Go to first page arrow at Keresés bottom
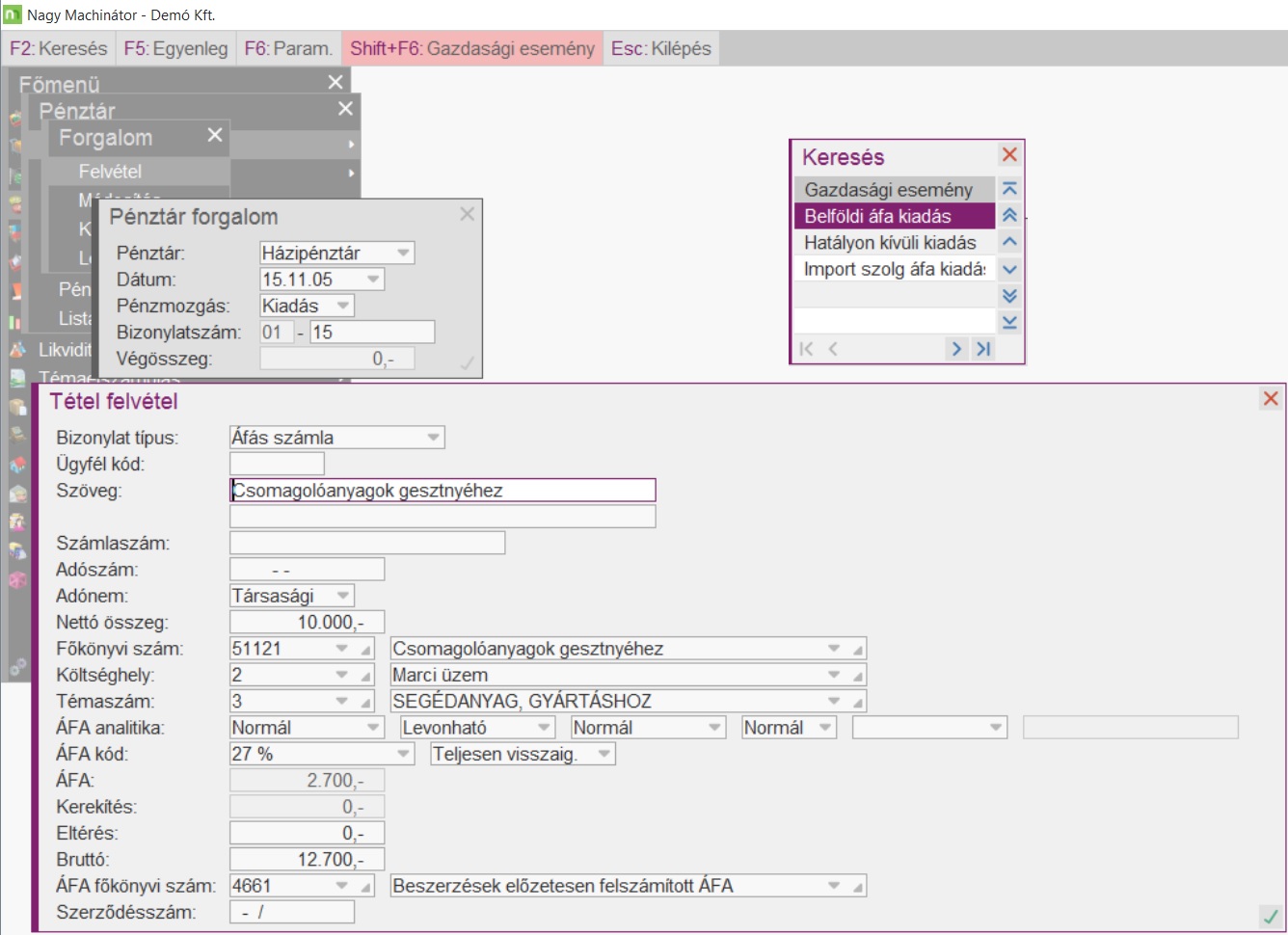This screenshot has height=935, width=1288. click(x=807, y=349)
